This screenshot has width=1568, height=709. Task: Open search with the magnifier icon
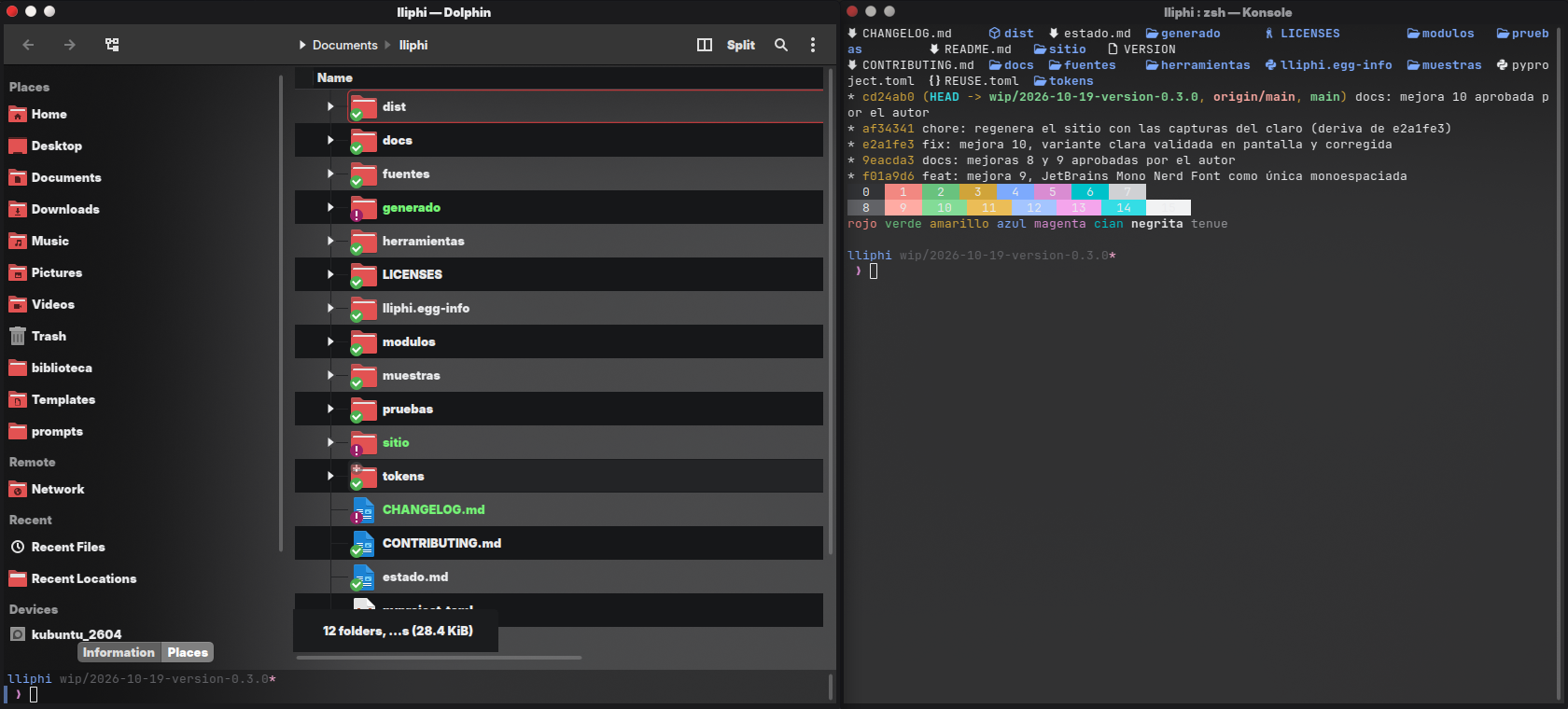(x=781, y=45)
